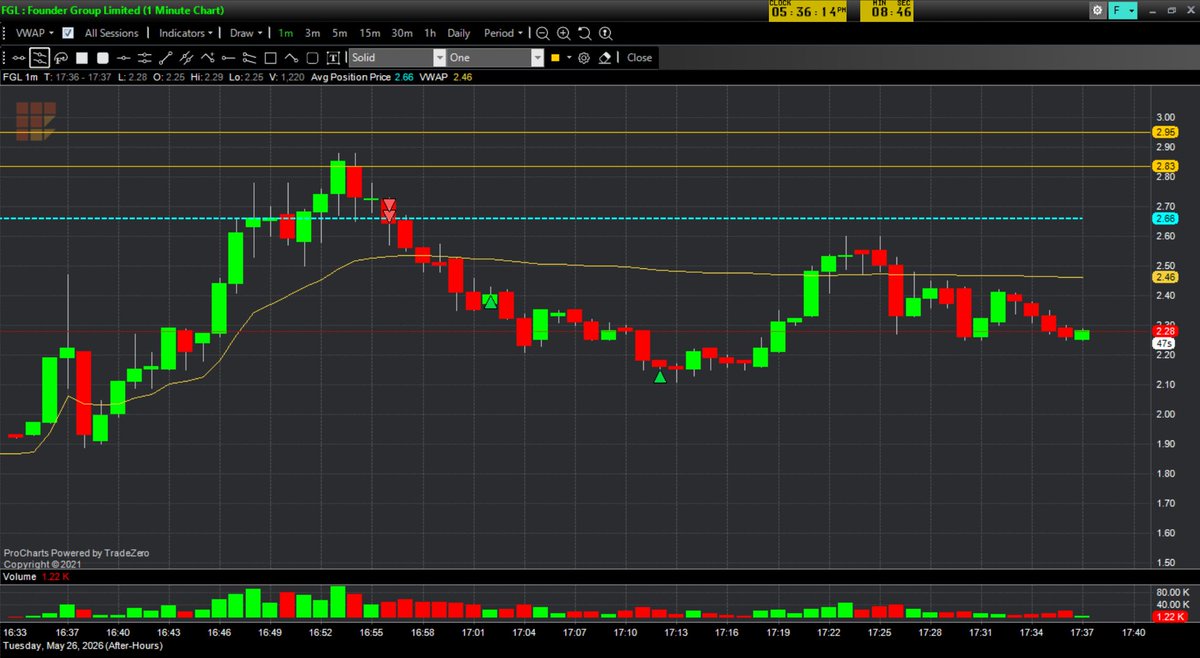
Task: Click Close on the drawing toolbar
Action: coord(640,58)
